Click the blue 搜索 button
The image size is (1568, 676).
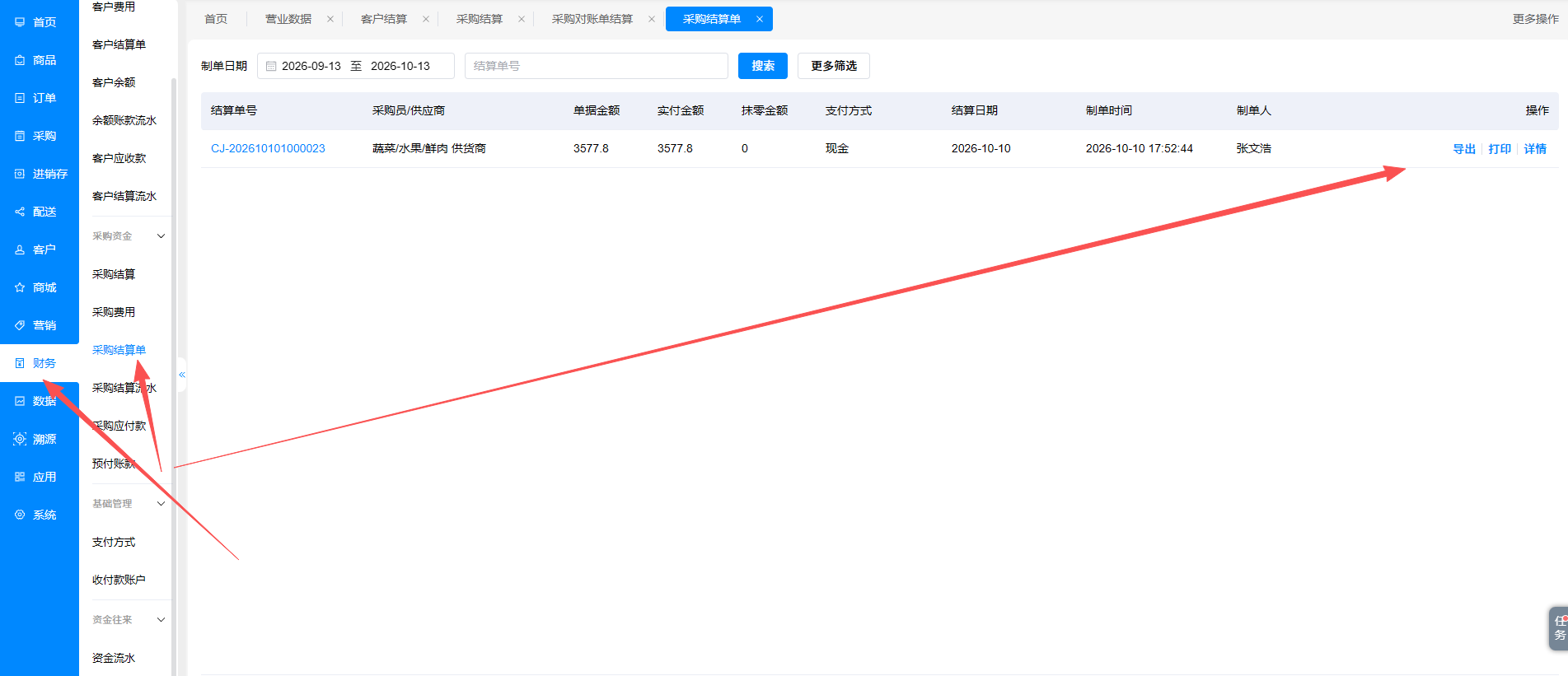coord(763,66)
